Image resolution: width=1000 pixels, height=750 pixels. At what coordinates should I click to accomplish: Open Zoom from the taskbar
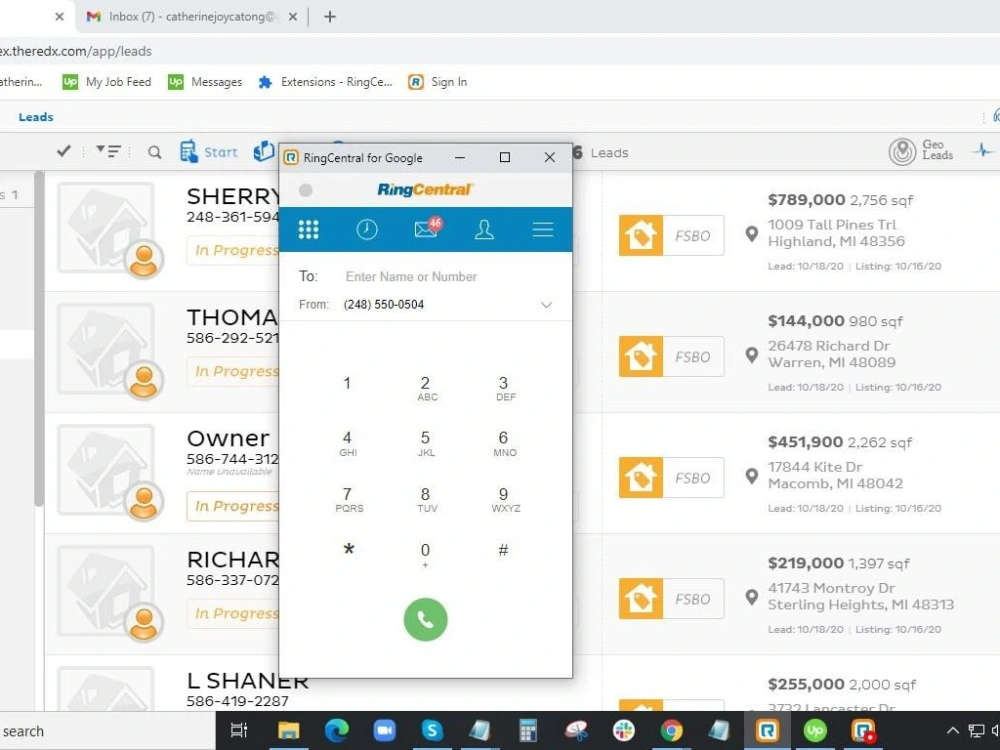[385, 730]
